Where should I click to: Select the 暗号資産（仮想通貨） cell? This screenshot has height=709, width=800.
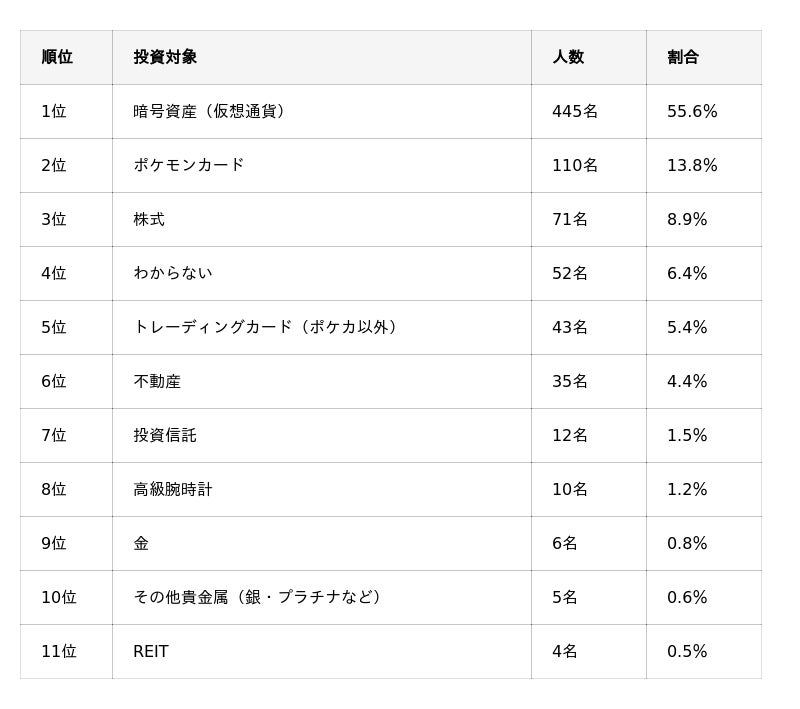pos(212,111)
